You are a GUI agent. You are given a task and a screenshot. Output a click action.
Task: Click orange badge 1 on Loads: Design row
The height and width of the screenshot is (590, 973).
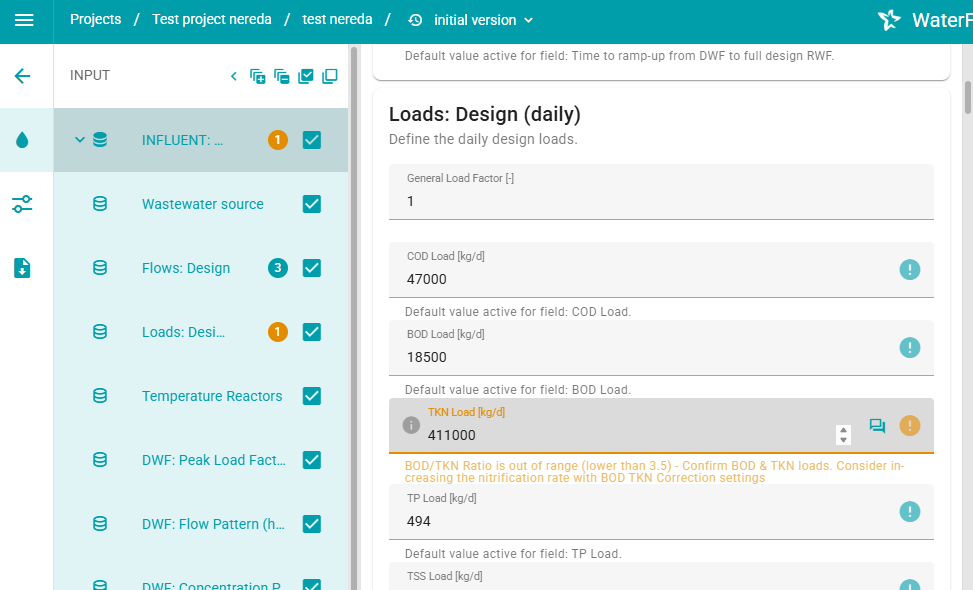[x=277, y=332]
